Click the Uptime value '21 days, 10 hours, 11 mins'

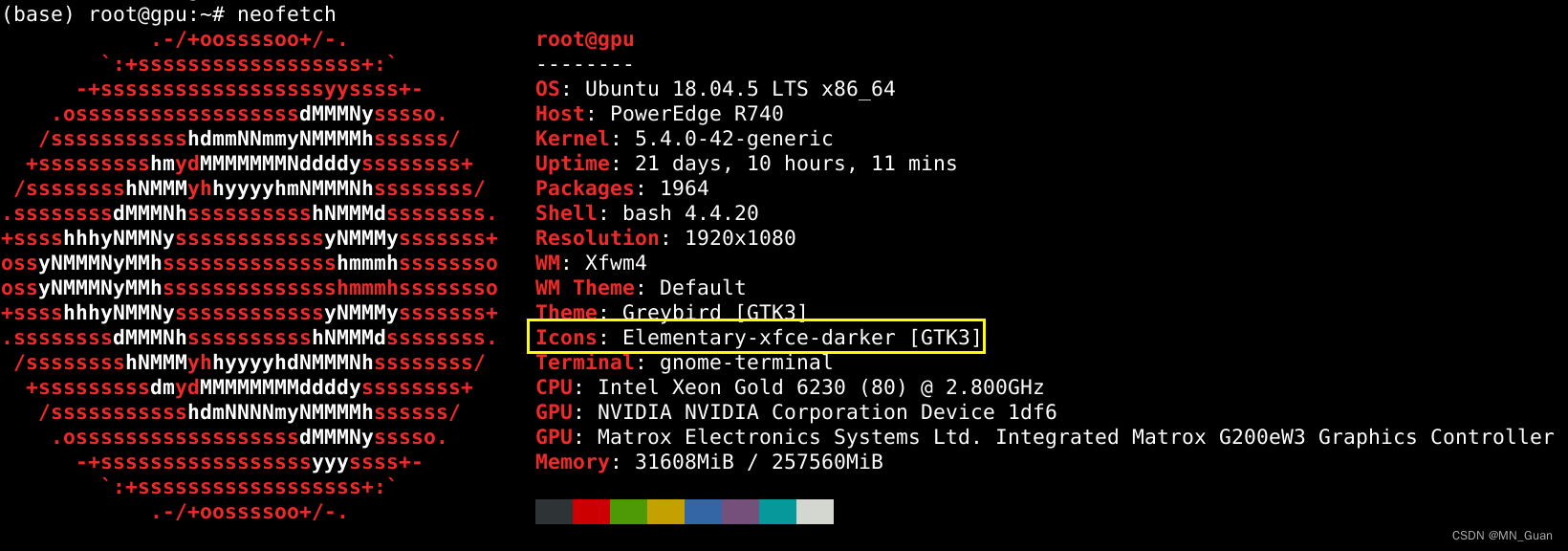click(796, 164)
